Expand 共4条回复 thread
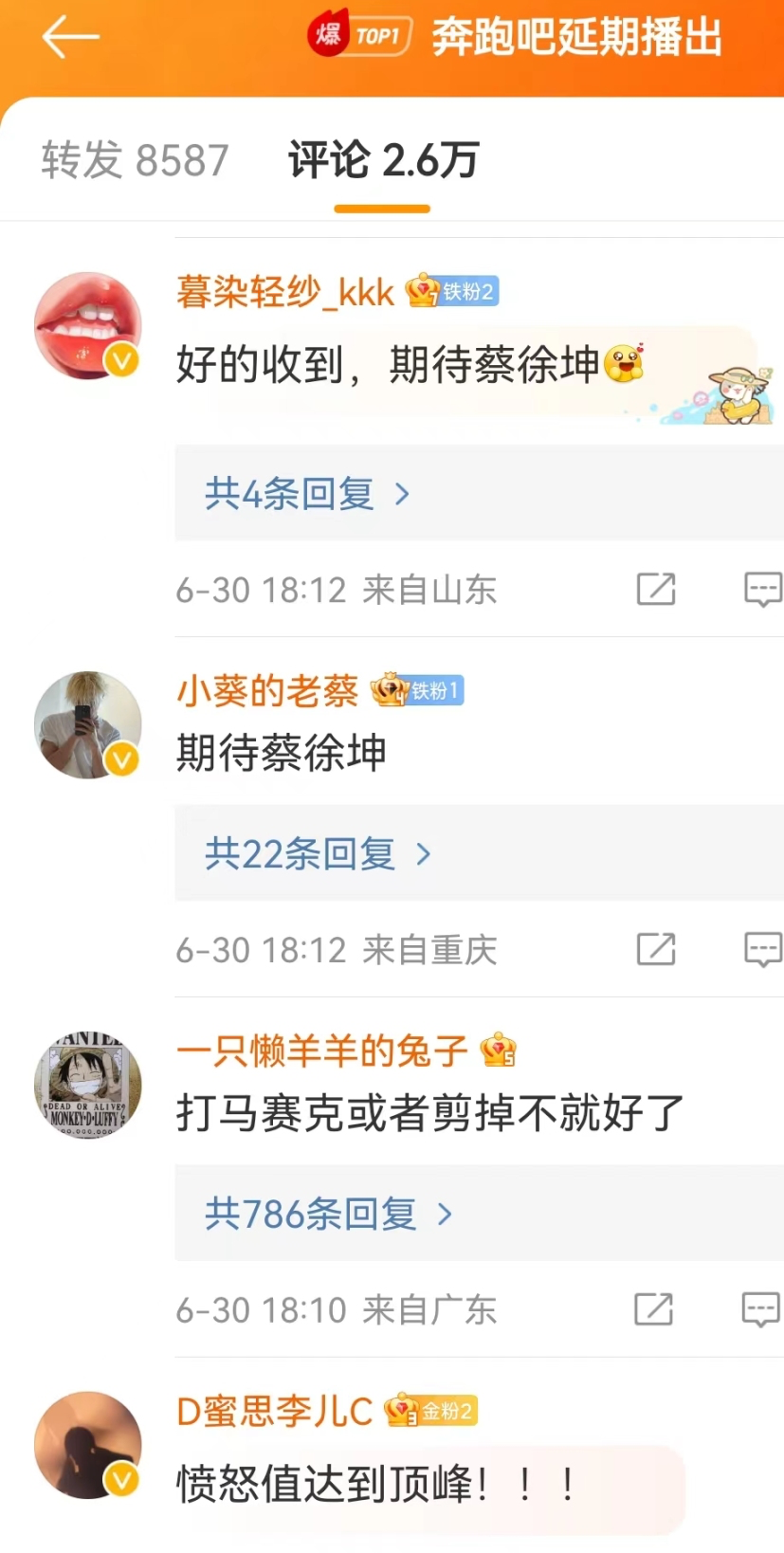The width and height of the screenshot is (784, 1553). [x=307, y=493]
